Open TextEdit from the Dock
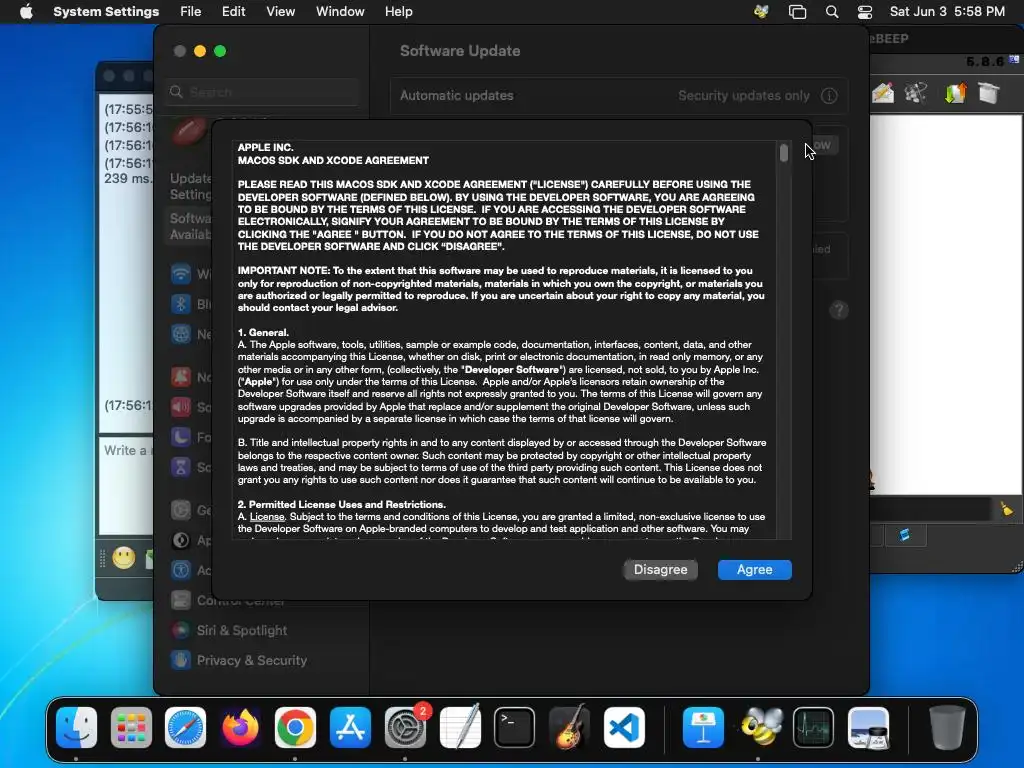 460,727
